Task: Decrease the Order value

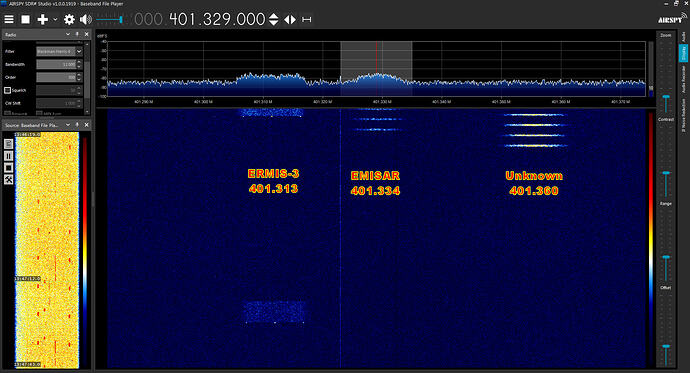Action: pos(79,80)
